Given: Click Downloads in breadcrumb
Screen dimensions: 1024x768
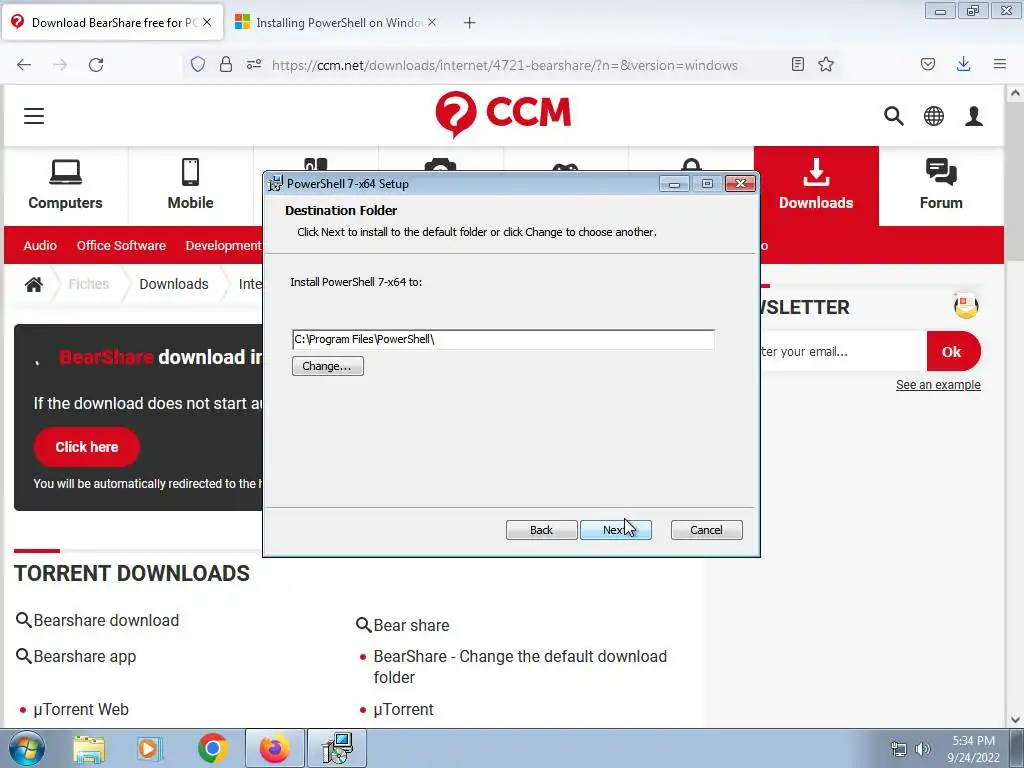Looking at the screenshot, I should click(174, 284).
